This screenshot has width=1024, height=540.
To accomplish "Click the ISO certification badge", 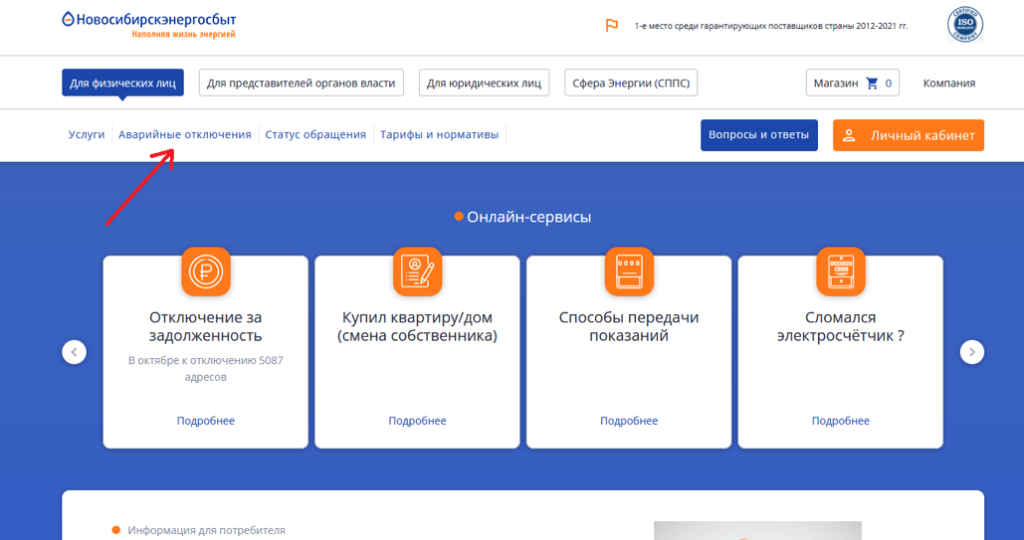I will click(964, 25).
